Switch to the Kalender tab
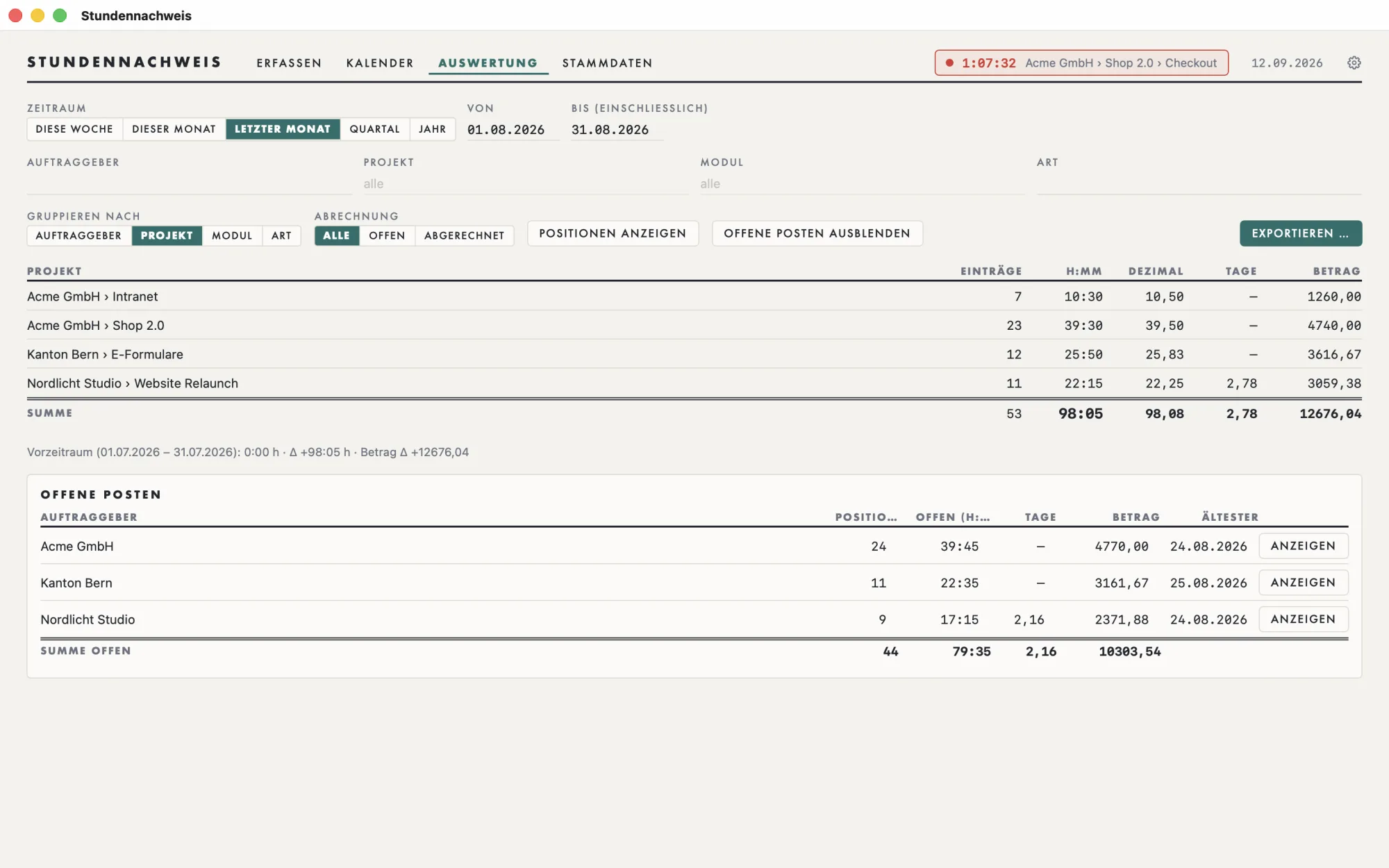This screenshot has width=1389, height=868. coord(380,63)
